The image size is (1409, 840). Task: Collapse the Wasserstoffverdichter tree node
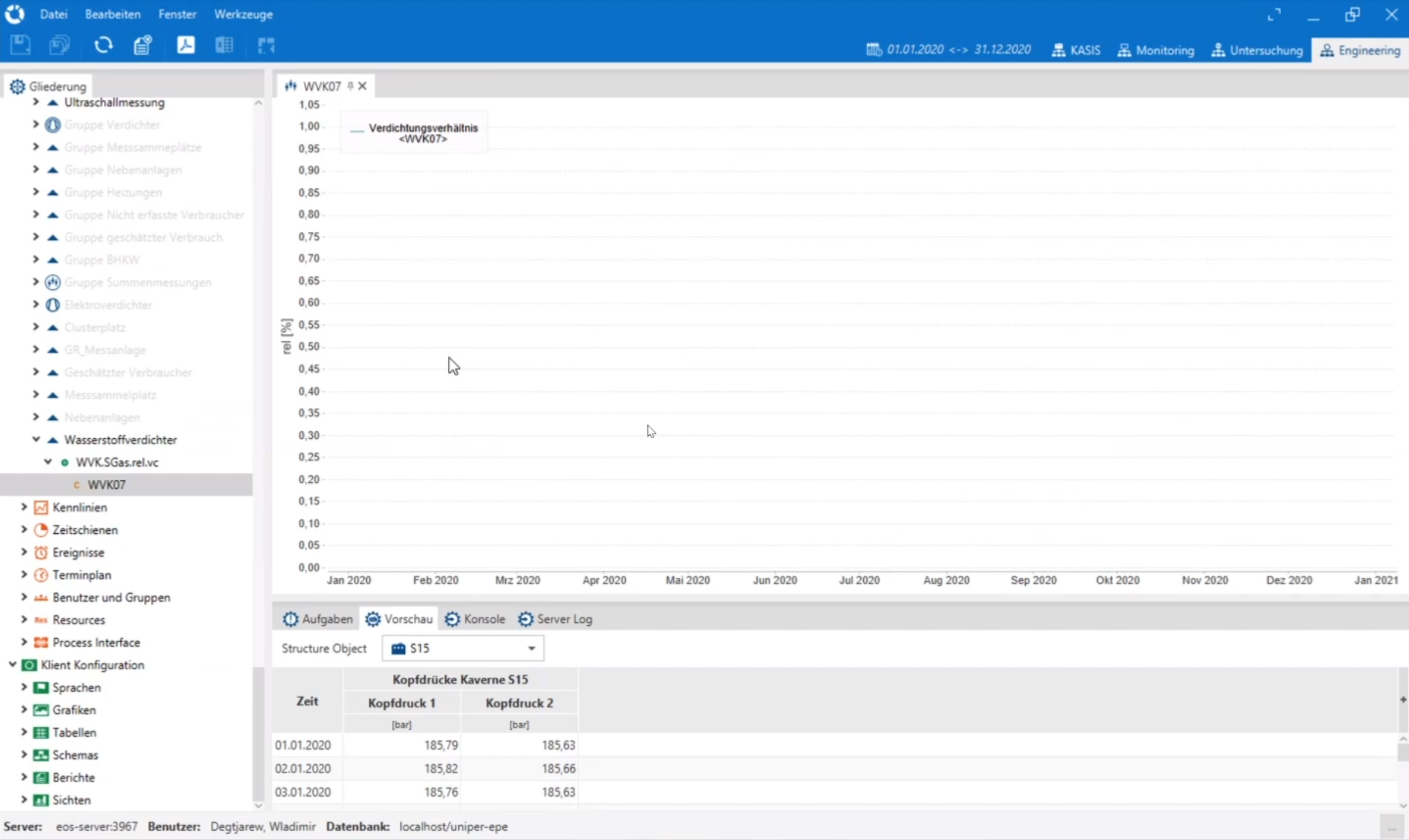[x=36, y=439]
